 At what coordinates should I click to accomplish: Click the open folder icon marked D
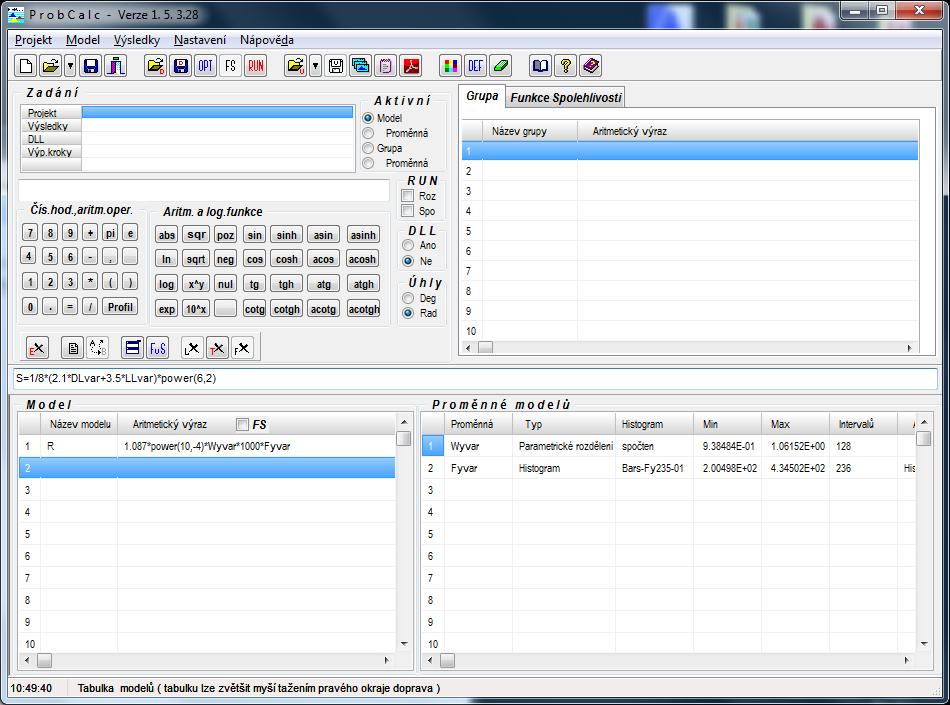coord(156,65)
